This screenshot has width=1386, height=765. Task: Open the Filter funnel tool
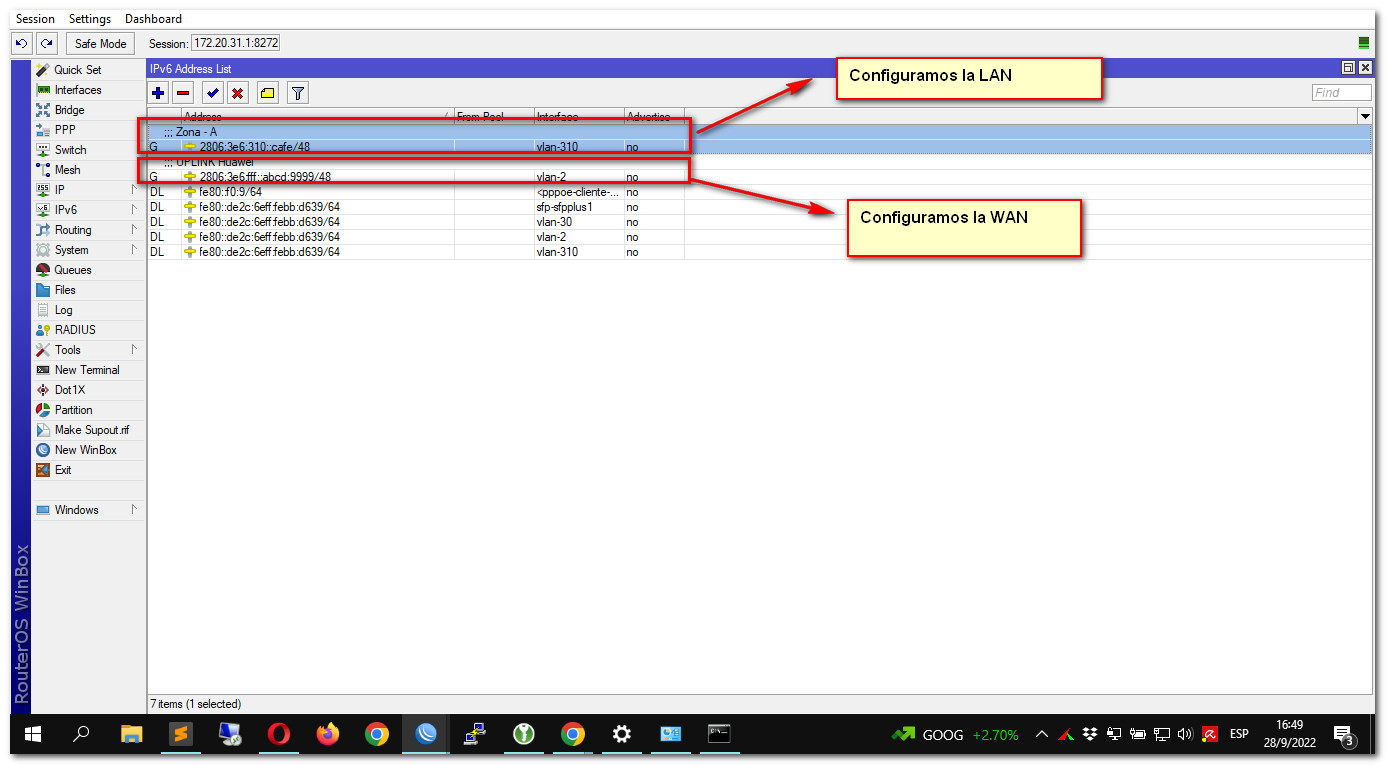tap(297, 93)
